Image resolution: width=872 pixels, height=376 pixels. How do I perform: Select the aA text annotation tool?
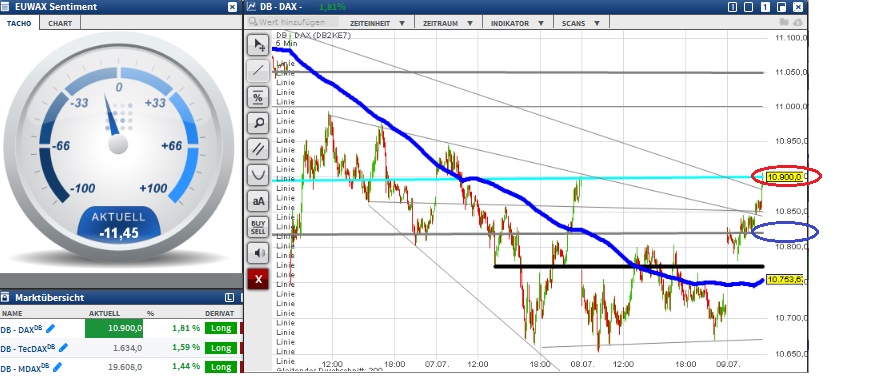[258, 201]
